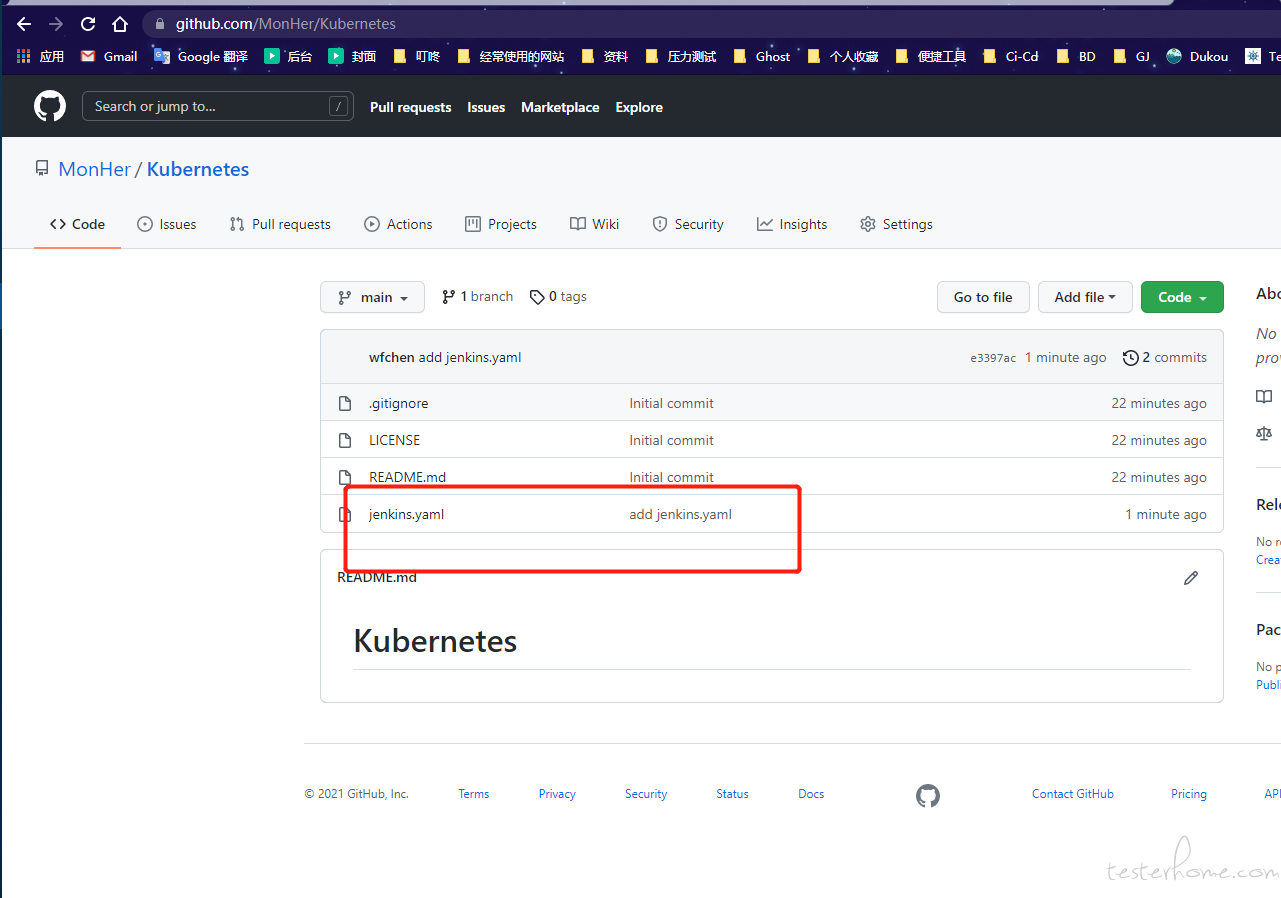
Task: Open the apps grid bookmark icon
Action: (x=24, y=56)
